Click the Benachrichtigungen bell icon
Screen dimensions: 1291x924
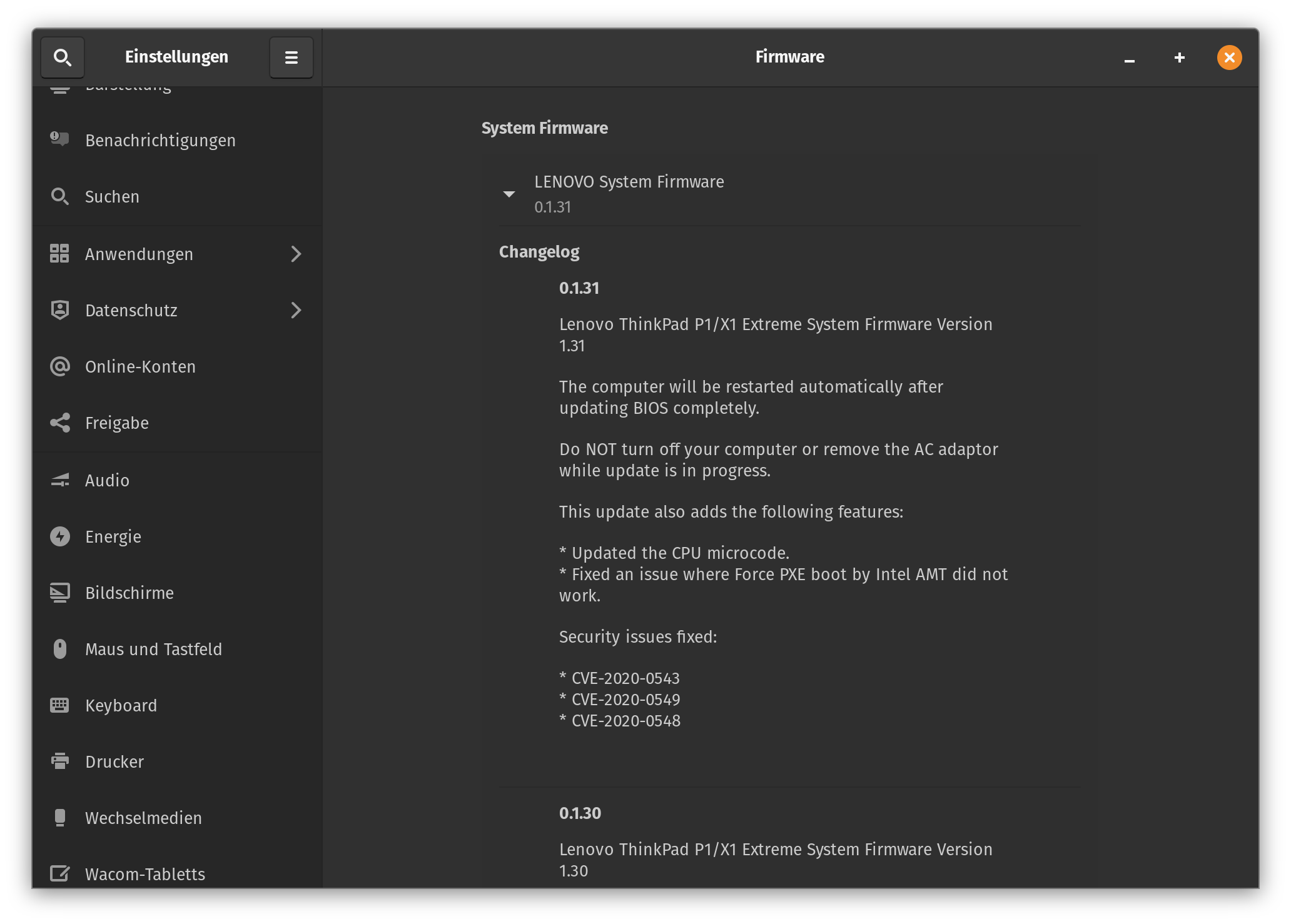pyautogui.click(x=60, y=139)
